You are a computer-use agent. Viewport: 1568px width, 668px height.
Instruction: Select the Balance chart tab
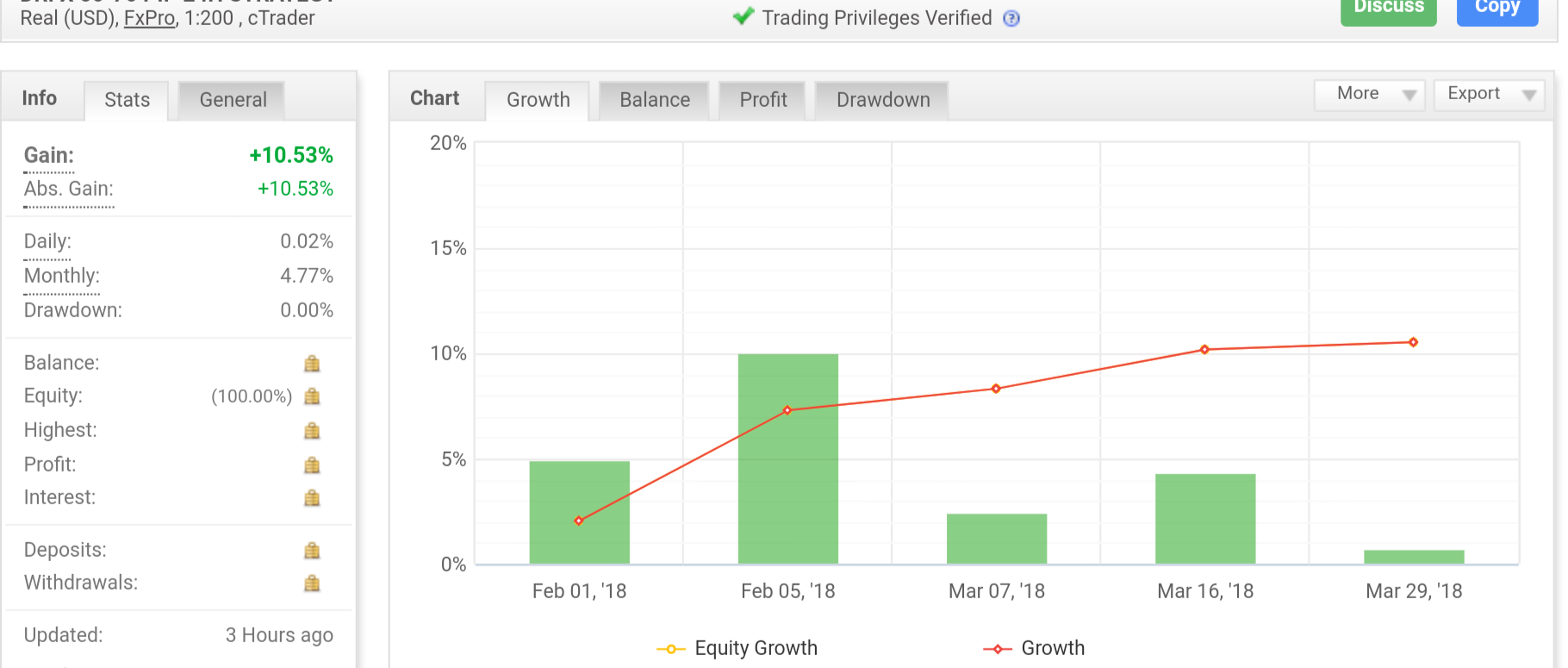click(654, 100)
